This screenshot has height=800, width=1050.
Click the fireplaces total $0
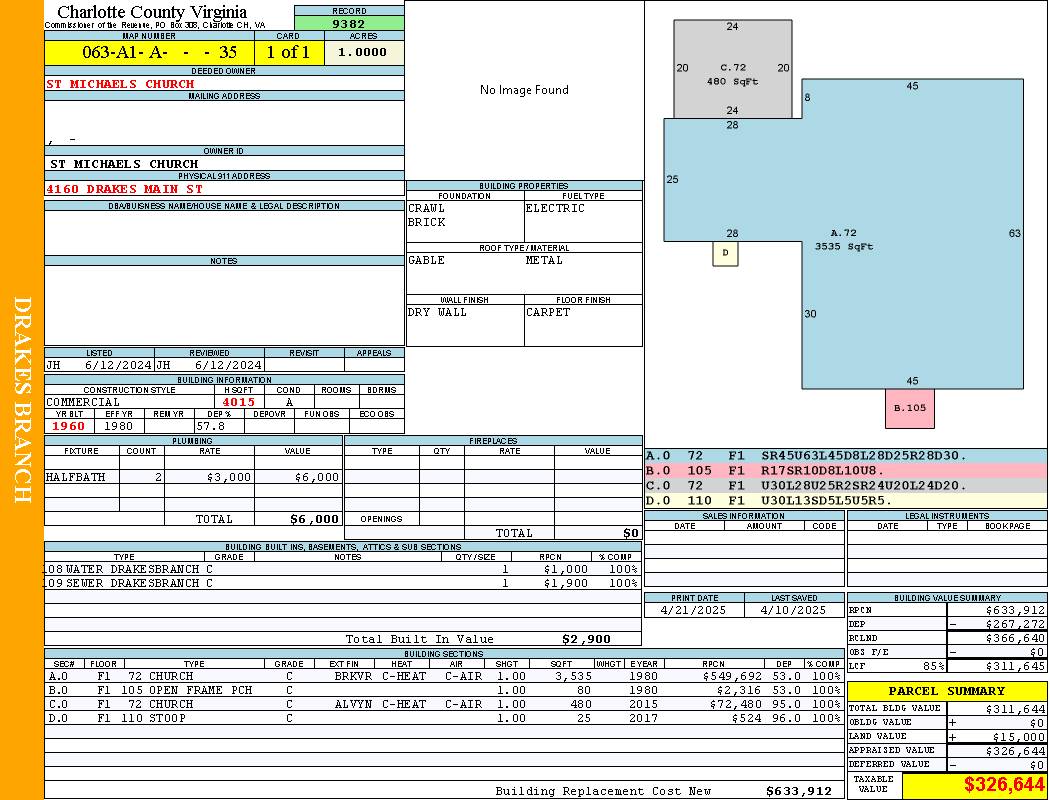pyautogui.click(x=631, y=534)
